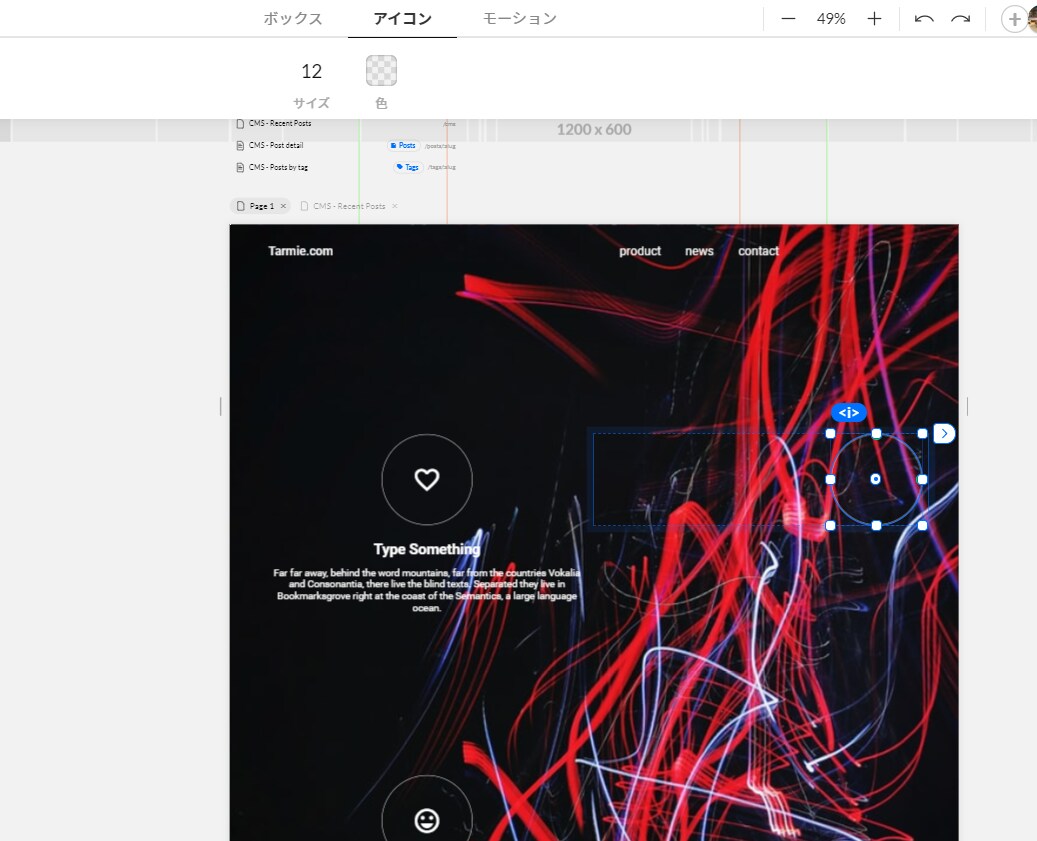Click the product navigation link
Screen dimensions: 1037x841
pos(640,251)
